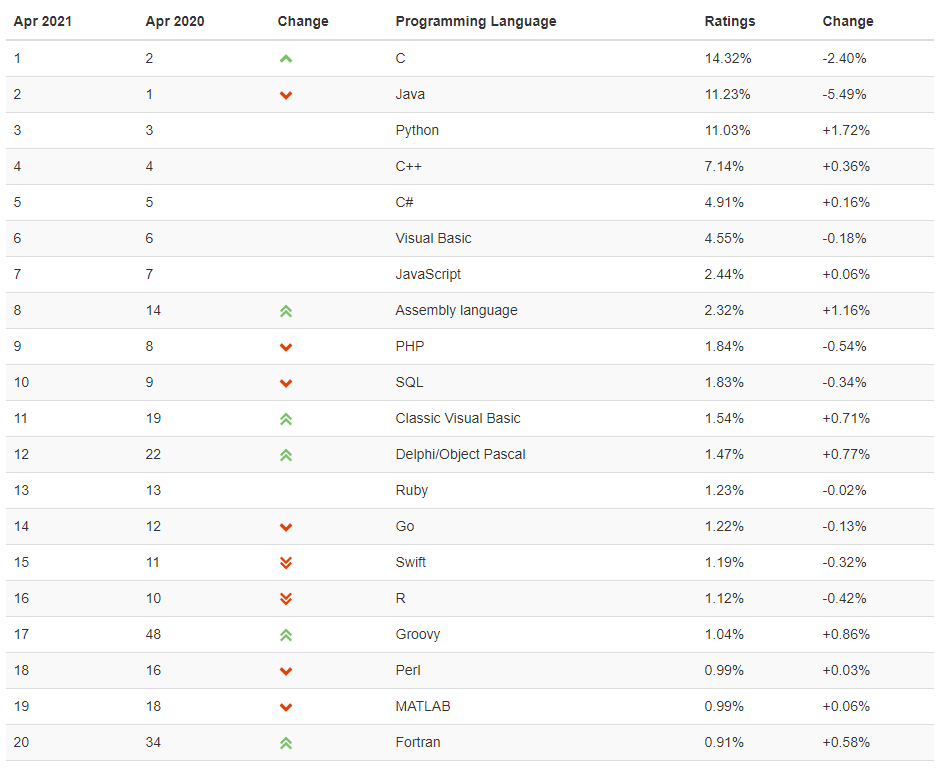Select the Python language name
This screenshot has height=768, width=940.
417,131
